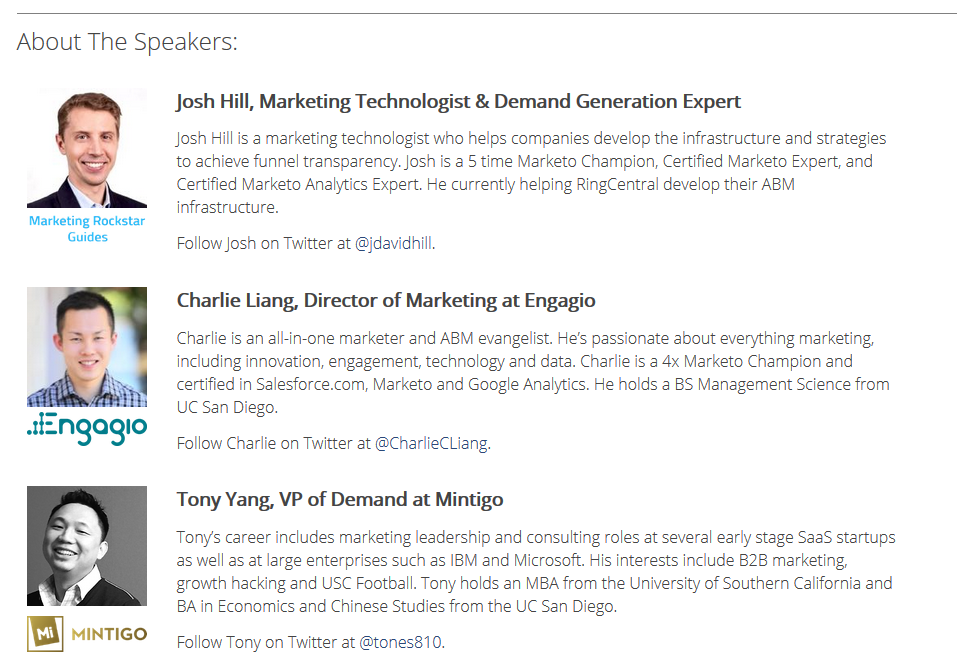
Task: Click Josh Hill's headshot photo
Action: 87,148
